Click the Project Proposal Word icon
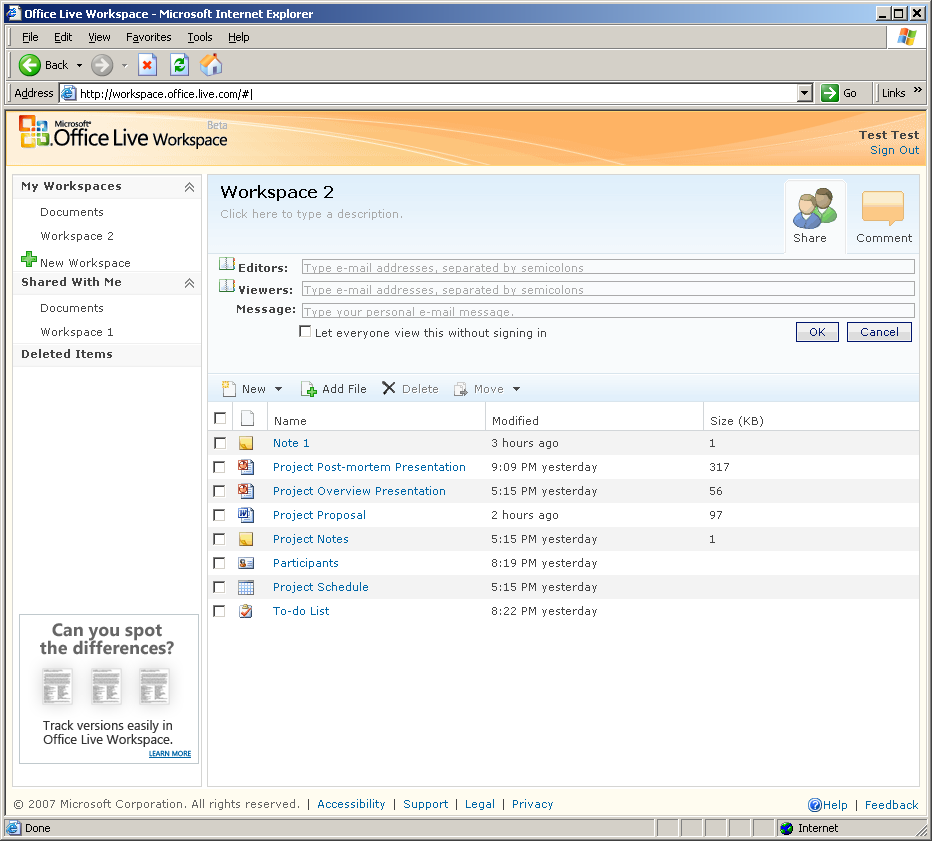 (246, 515)
